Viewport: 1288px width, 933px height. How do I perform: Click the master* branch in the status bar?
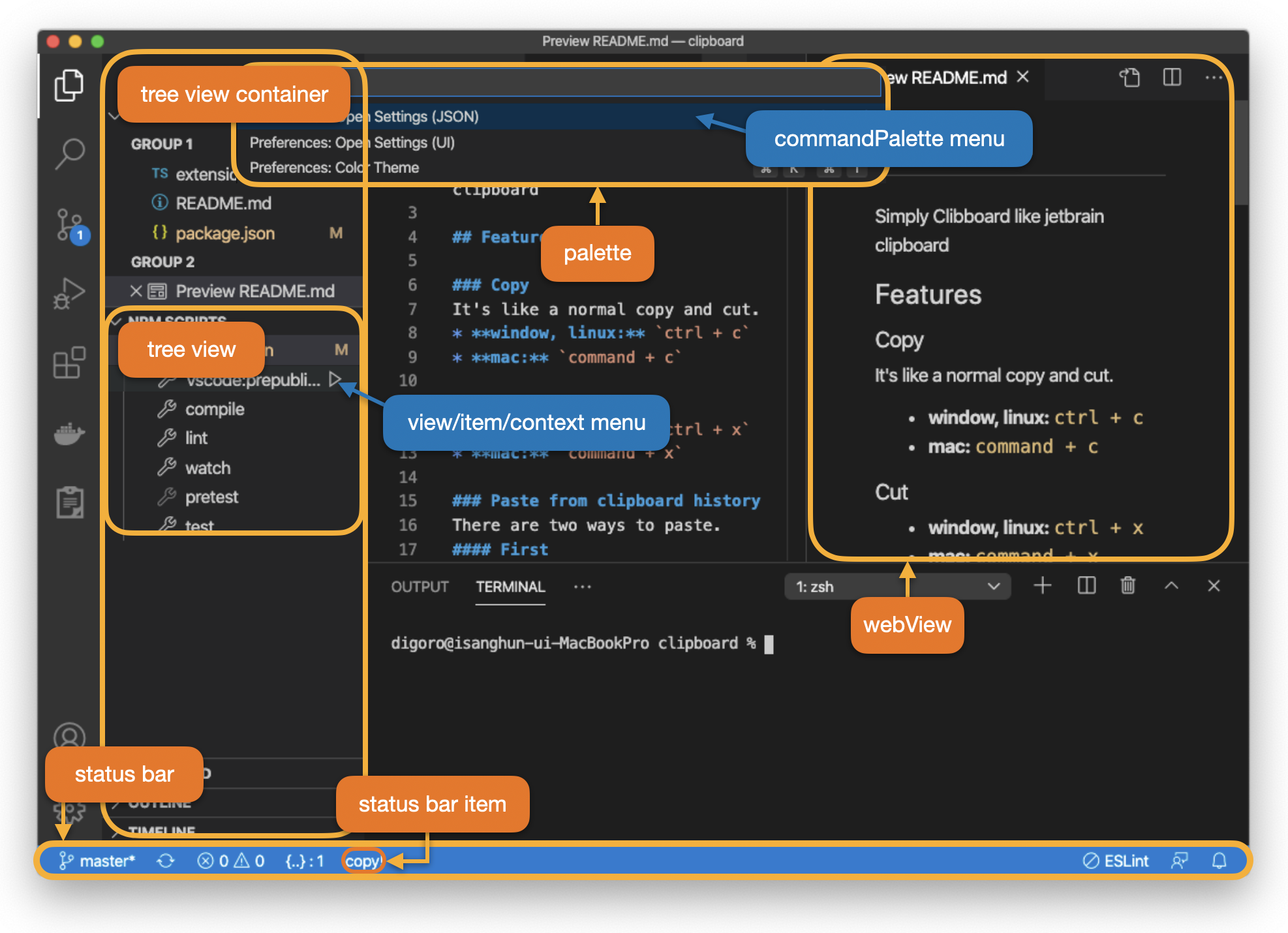coord(97,861)
